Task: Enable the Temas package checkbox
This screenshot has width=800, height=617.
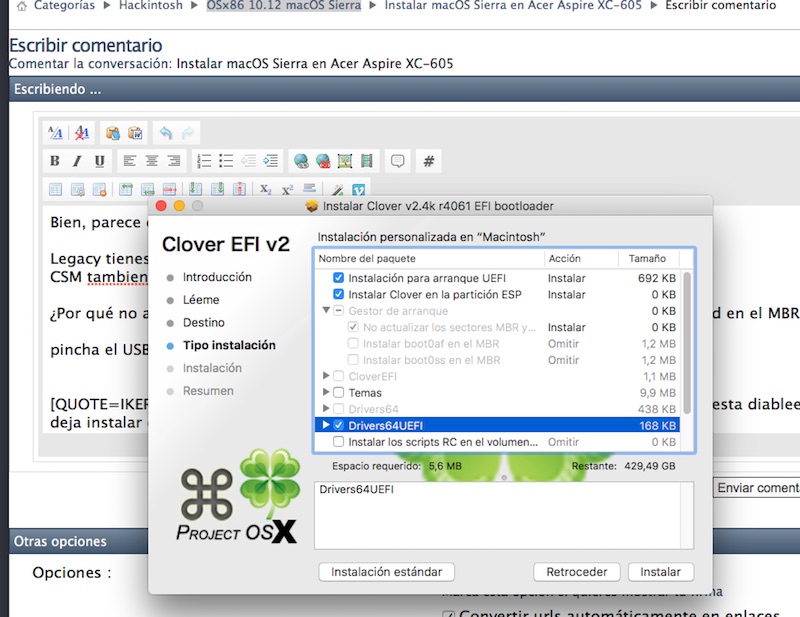Action: pyautogui.click(x=338, y=392)
